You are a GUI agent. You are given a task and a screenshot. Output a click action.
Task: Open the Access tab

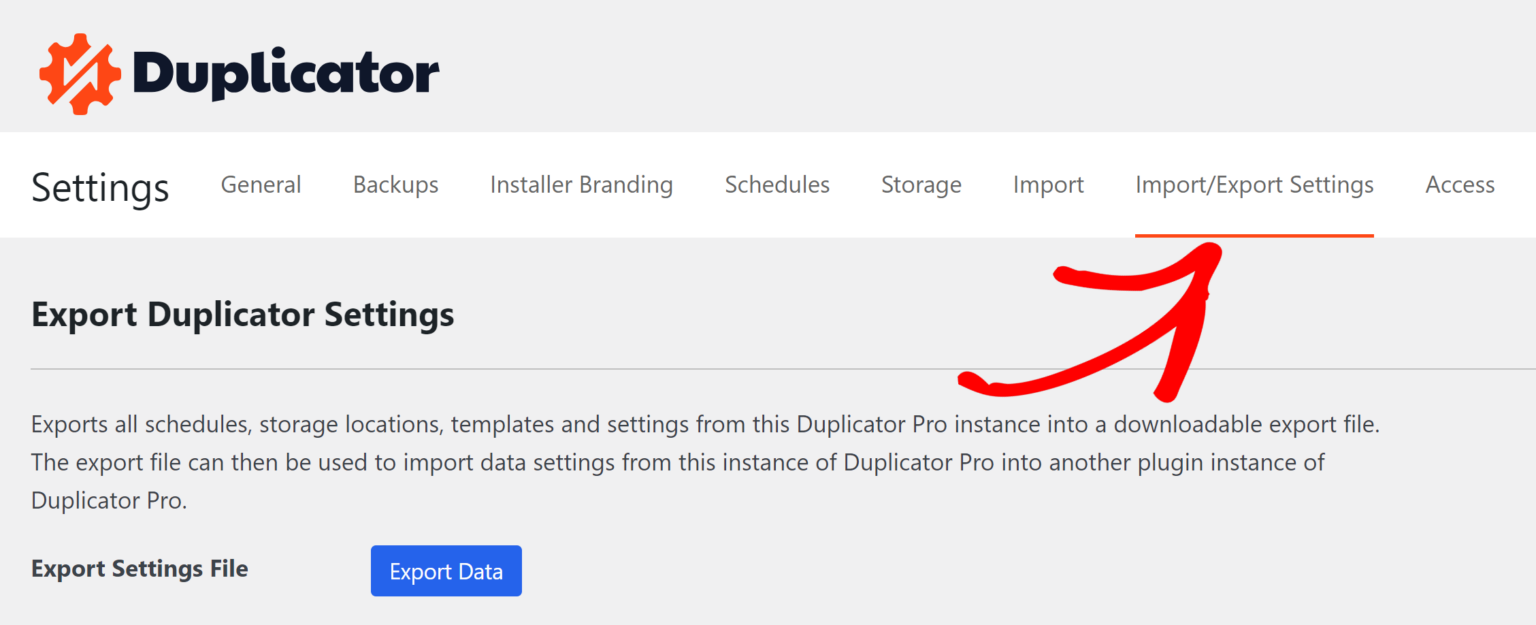(x=1460, y=185)
